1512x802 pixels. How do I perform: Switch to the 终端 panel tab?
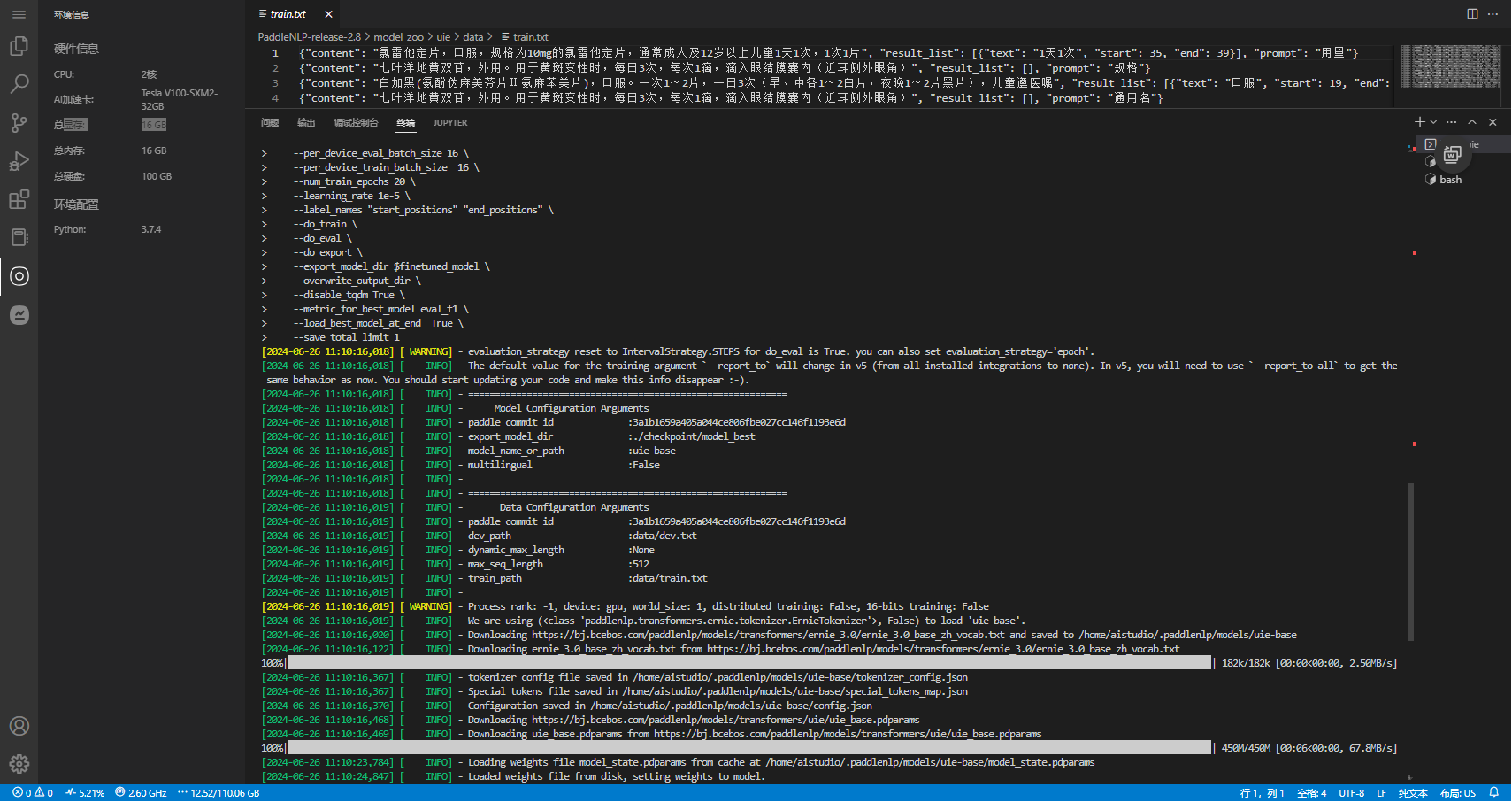(x=406, y=123)
